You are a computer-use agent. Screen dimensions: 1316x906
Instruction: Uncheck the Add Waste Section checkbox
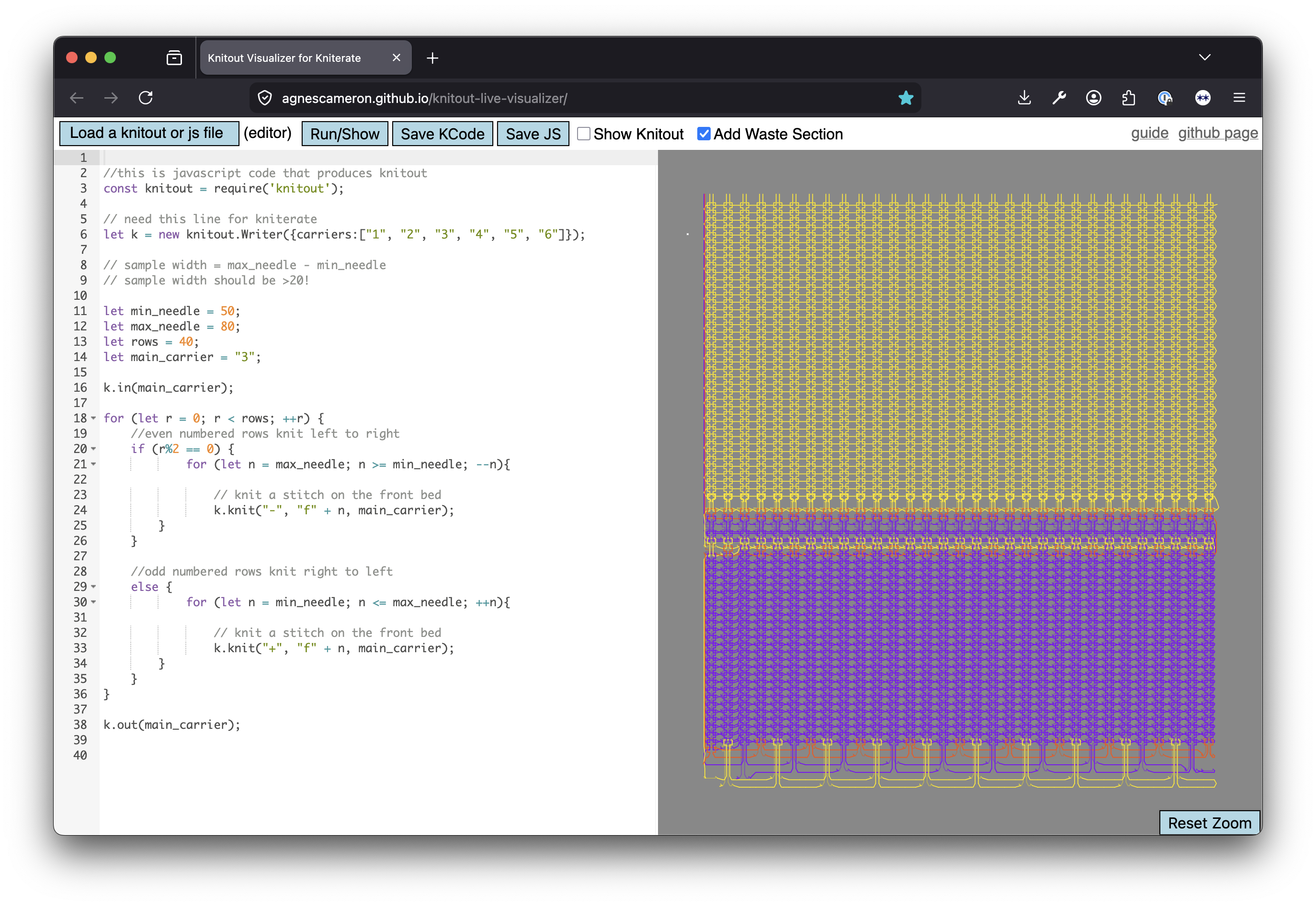click(x=703, y=134)
